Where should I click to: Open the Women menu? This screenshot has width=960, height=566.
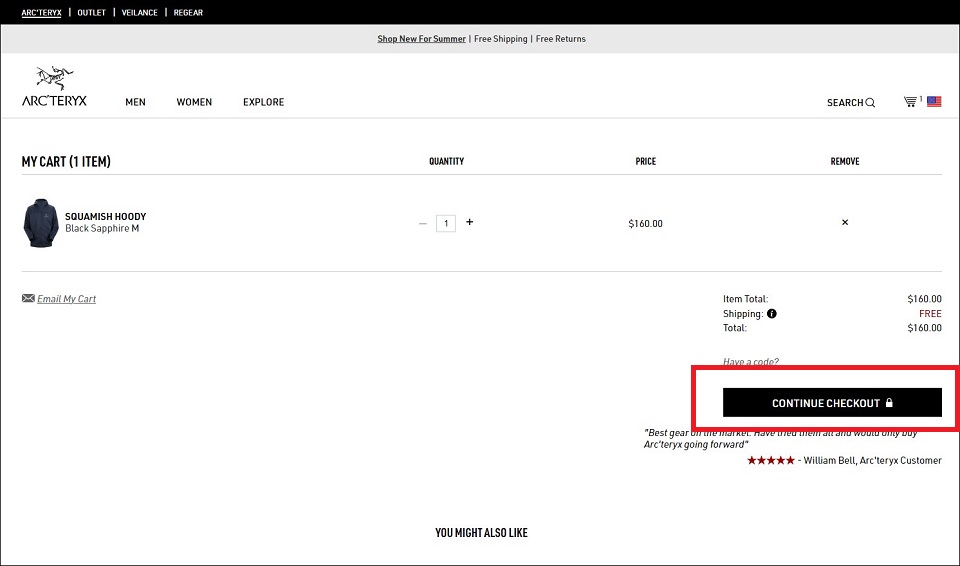(x=194, y=102)
